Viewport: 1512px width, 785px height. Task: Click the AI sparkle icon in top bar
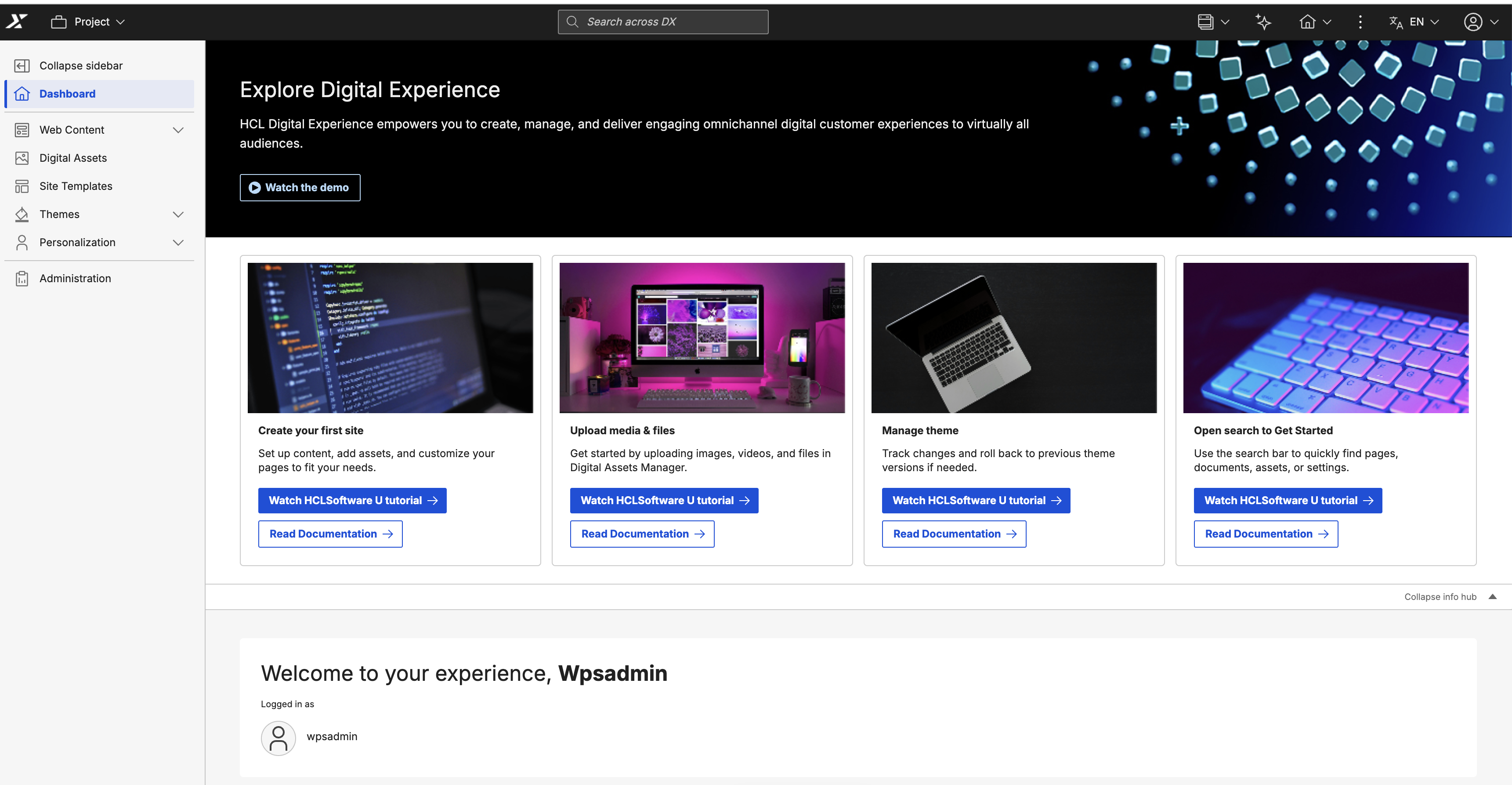1263,22
